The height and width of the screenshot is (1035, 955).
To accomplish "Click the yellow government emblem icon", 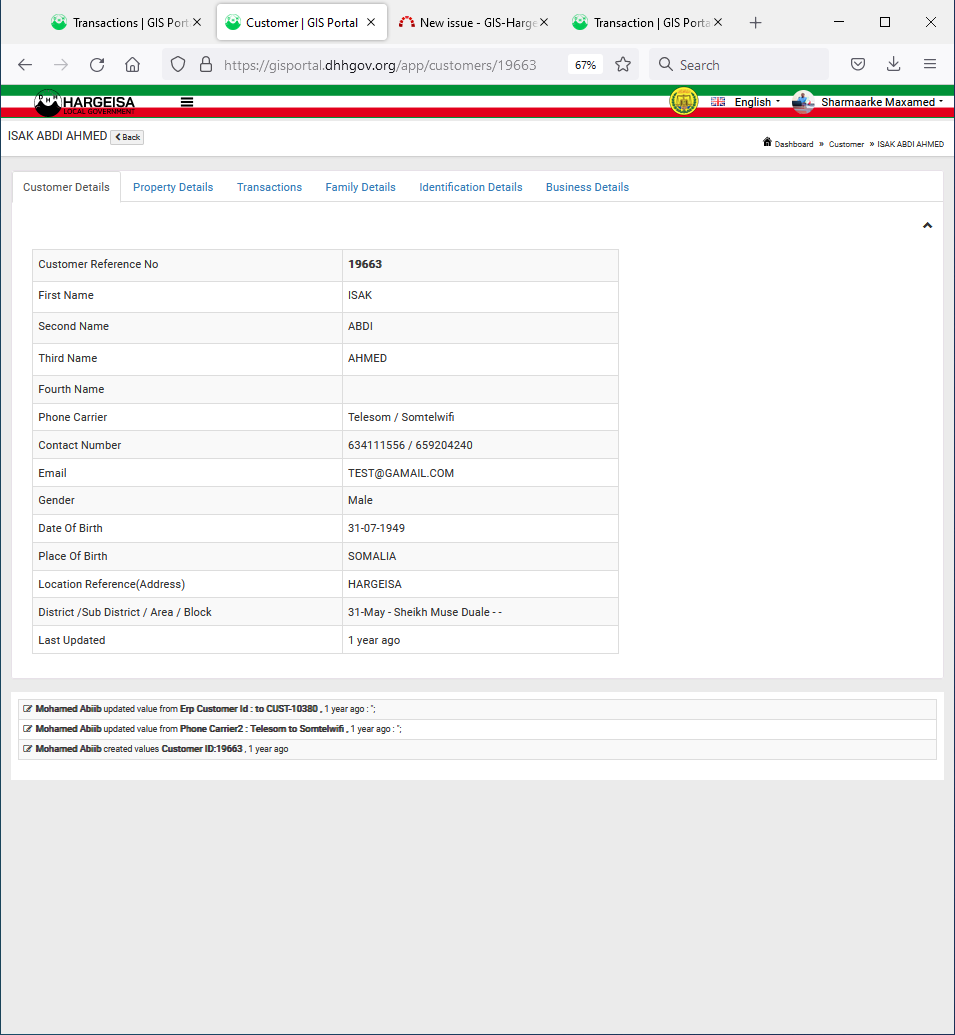I will (x=684, y=102).
